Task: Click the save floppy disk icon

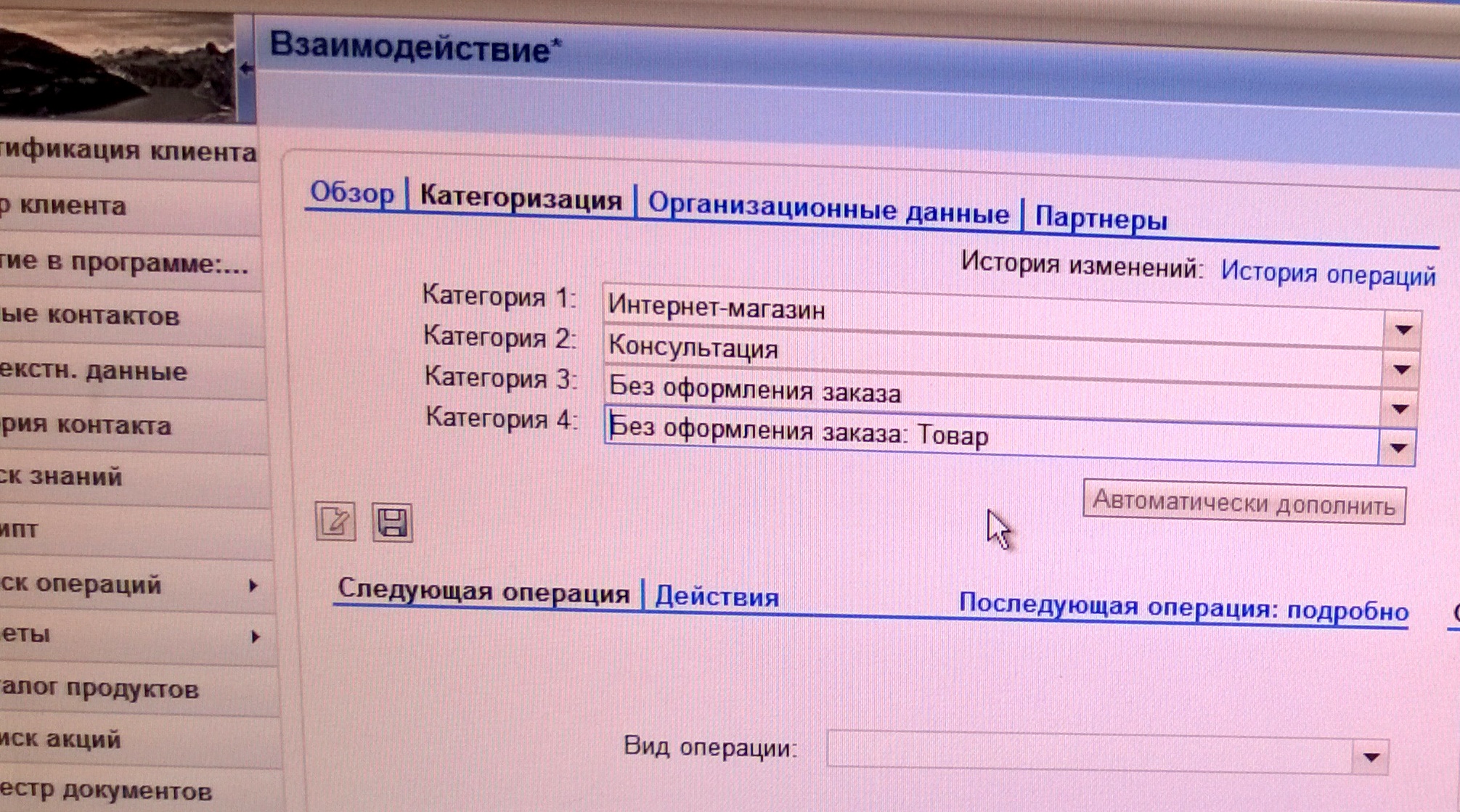Action: [x=392, y=522]
